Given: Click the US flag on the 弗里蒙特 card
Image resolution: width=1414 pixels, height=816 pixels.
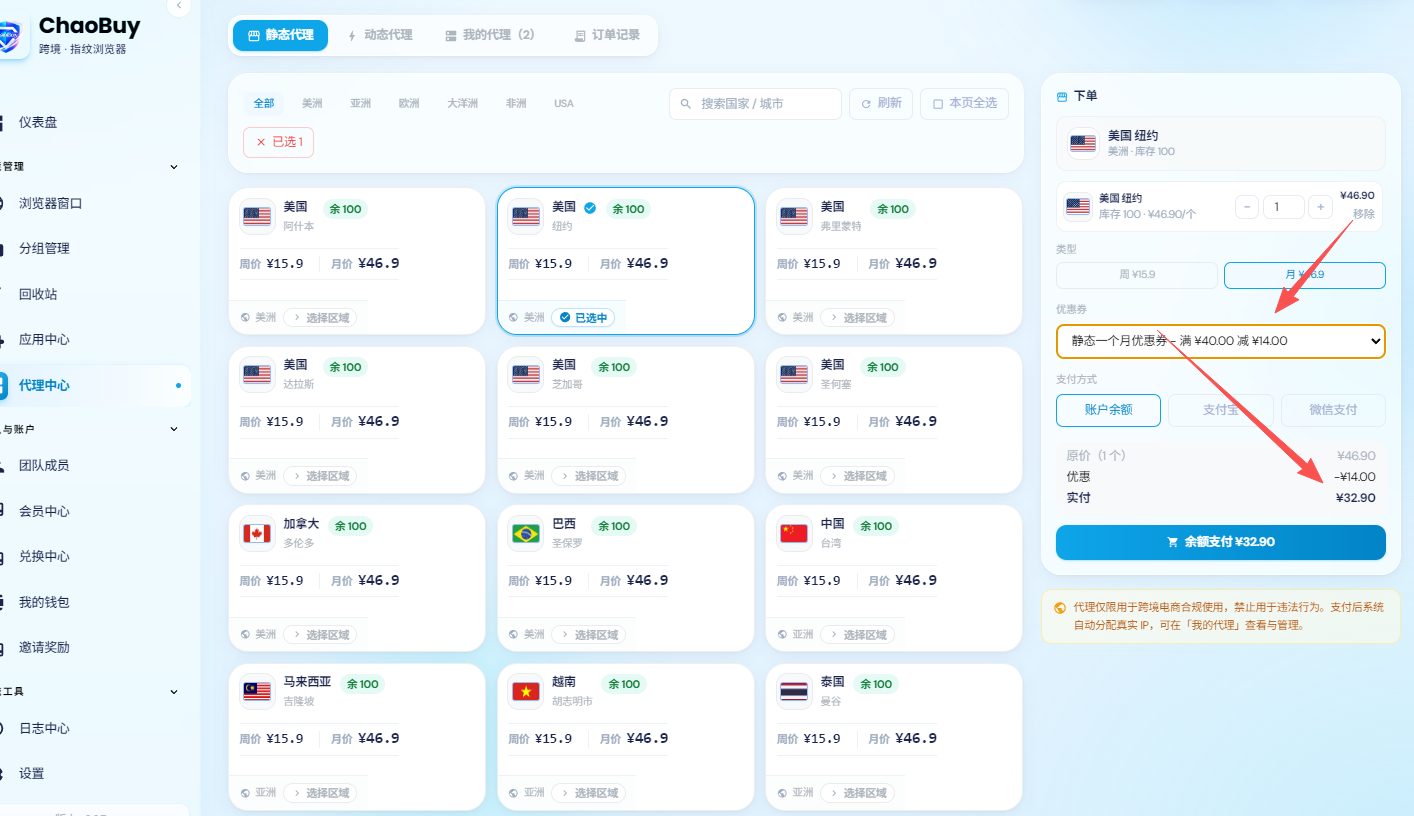Looking at the screenshot, I should [x=794, y=216].
